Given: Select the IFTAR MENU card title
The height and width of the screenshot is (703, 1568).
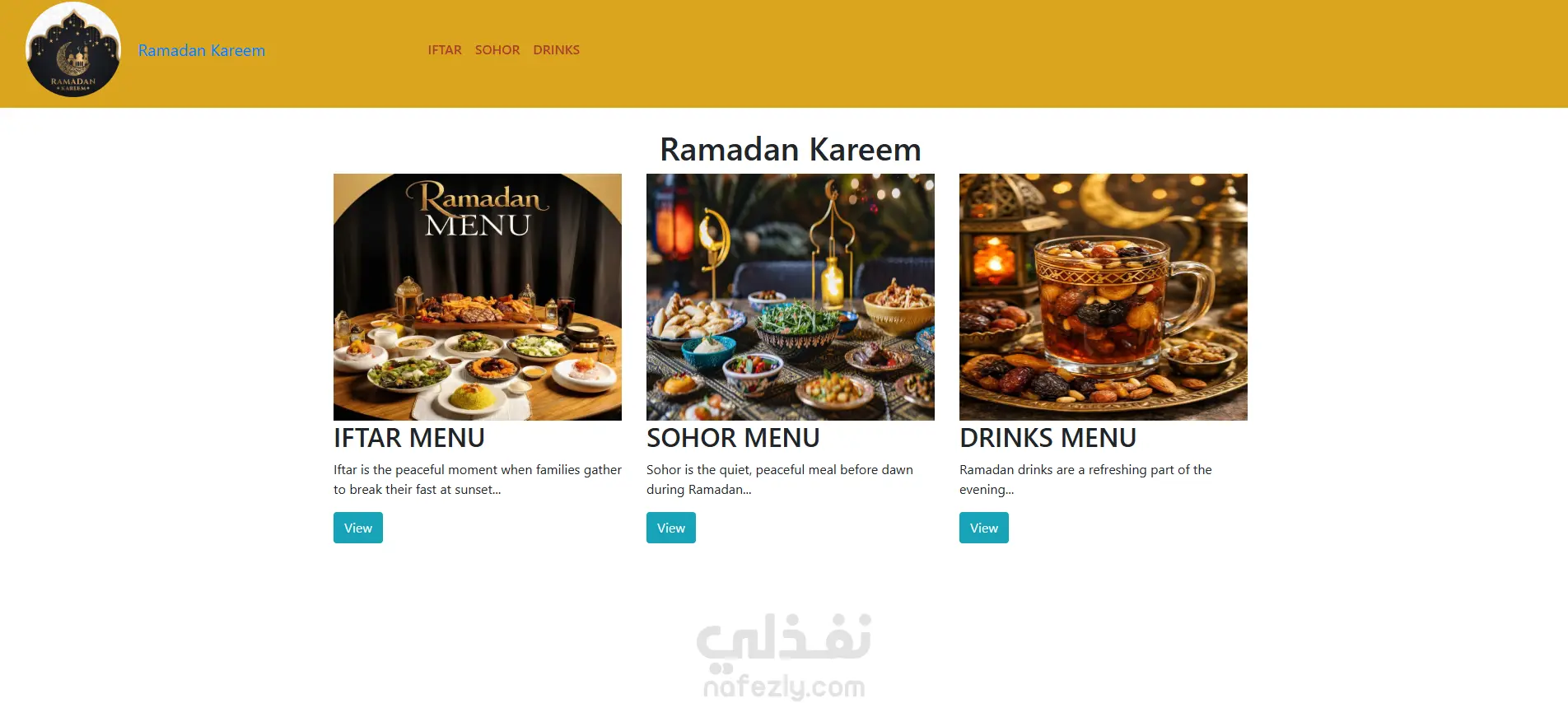Looking at the screenshot, I should coord(409,438).
